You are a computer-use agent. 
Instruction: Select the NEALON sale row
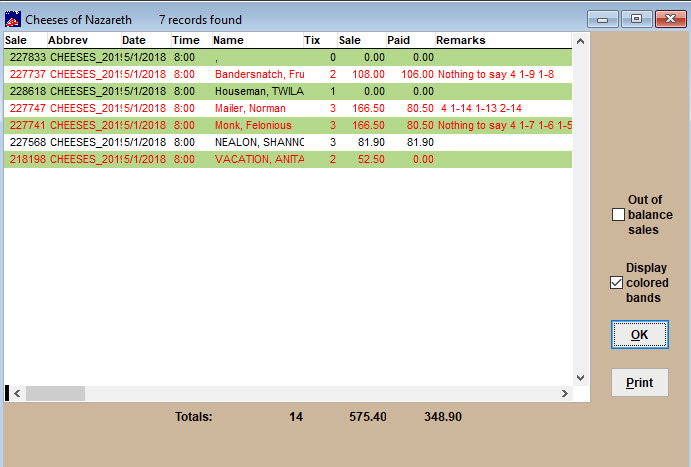pyautogui.click(x=258, y=143)
